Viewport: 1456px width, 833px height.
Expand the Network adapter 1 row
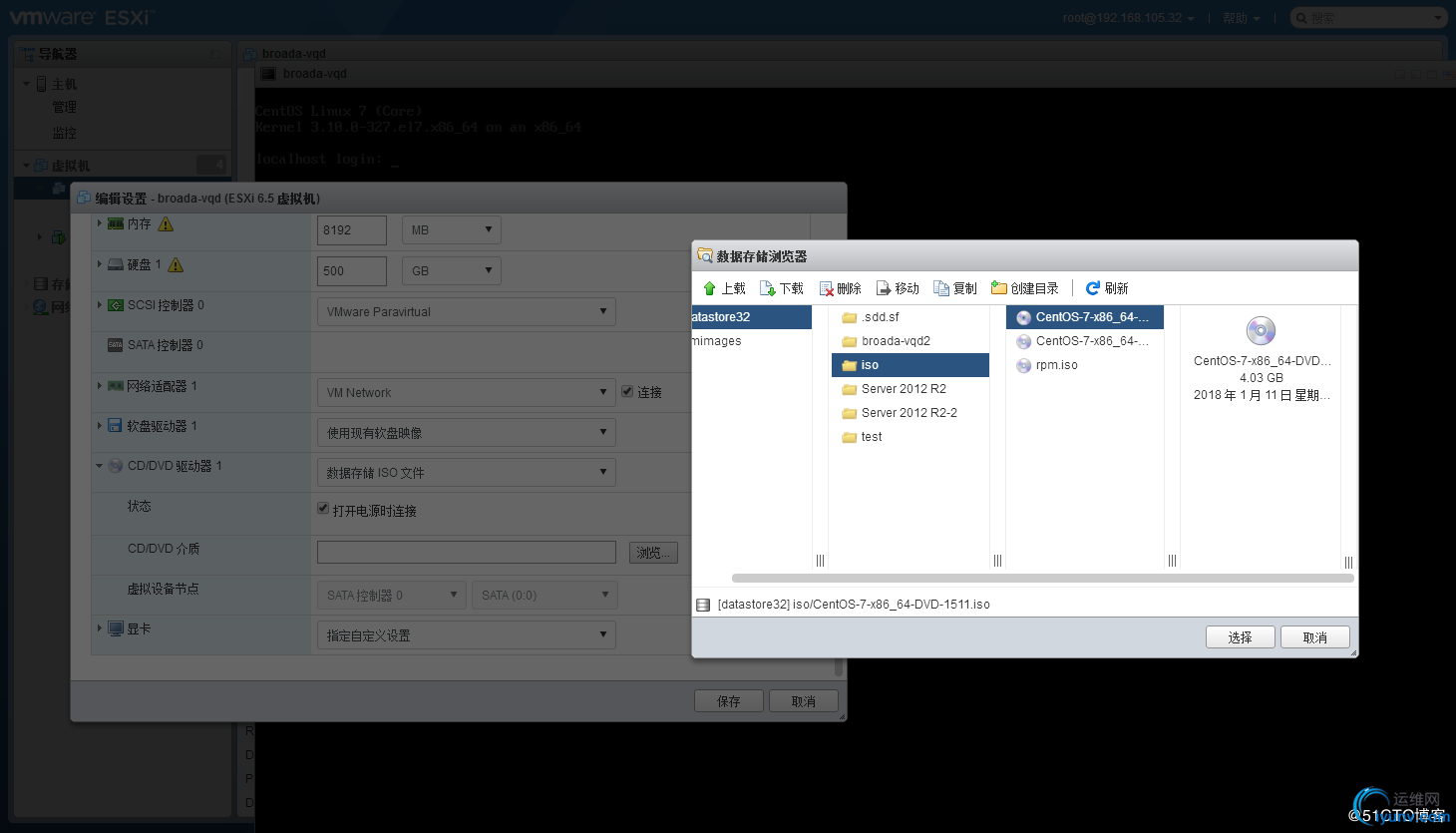click(x=100, y=385)
